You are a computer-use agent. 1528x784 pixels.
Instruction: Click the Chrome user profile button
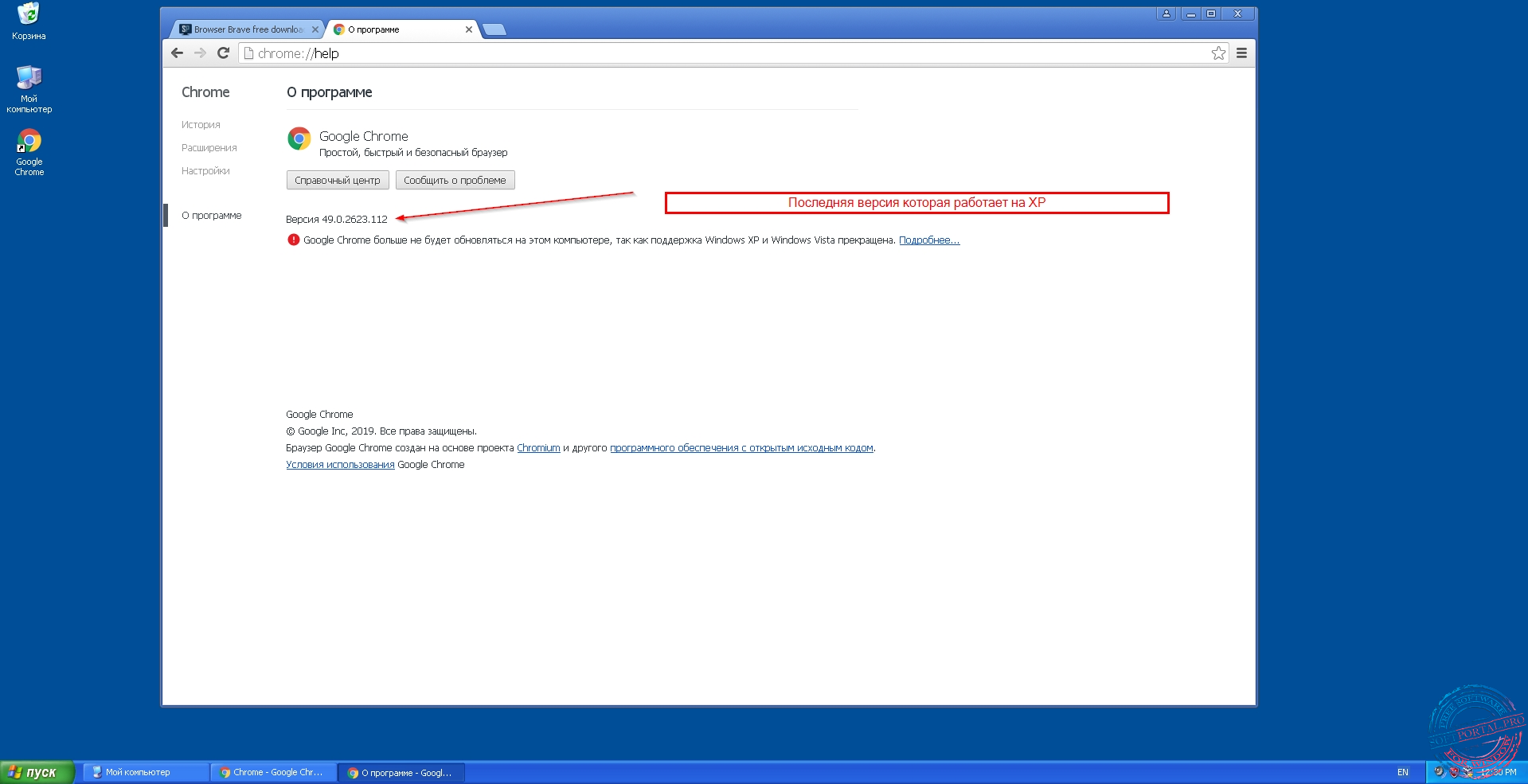point(1167,14)
